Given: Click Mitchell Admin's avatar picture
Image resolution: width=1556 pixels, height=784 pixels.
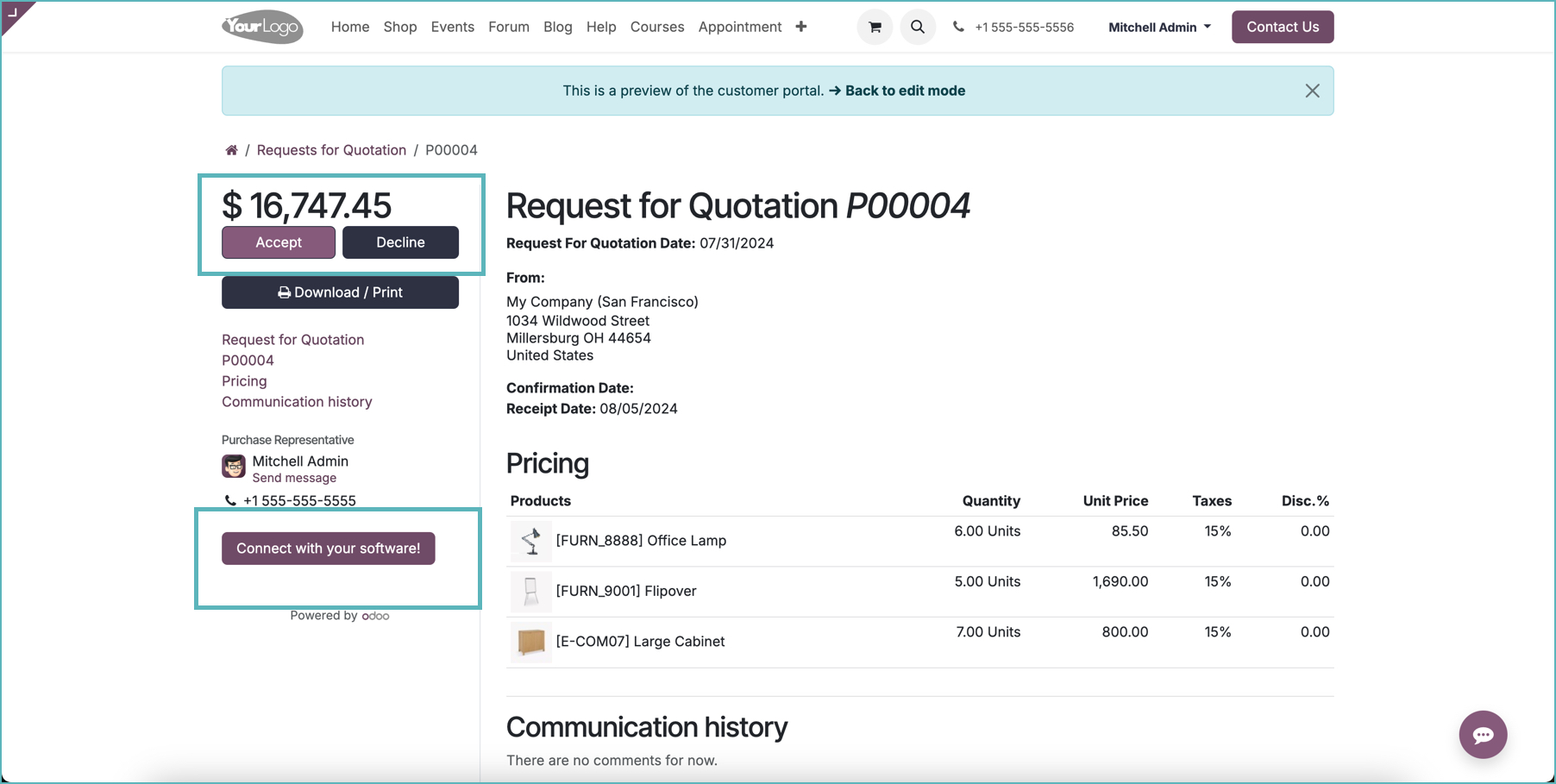Looking at the screenshot, I should [233, 467].
